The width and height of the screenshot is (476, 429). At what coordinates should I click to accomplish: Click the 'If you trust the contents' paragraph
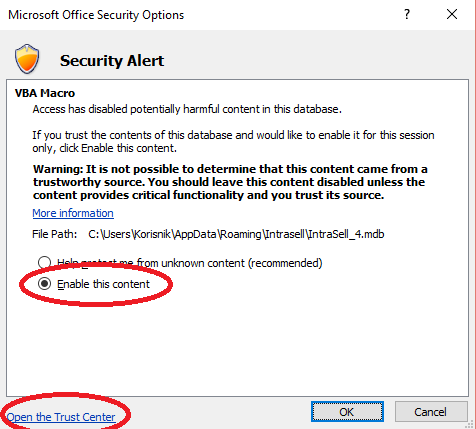233,142
